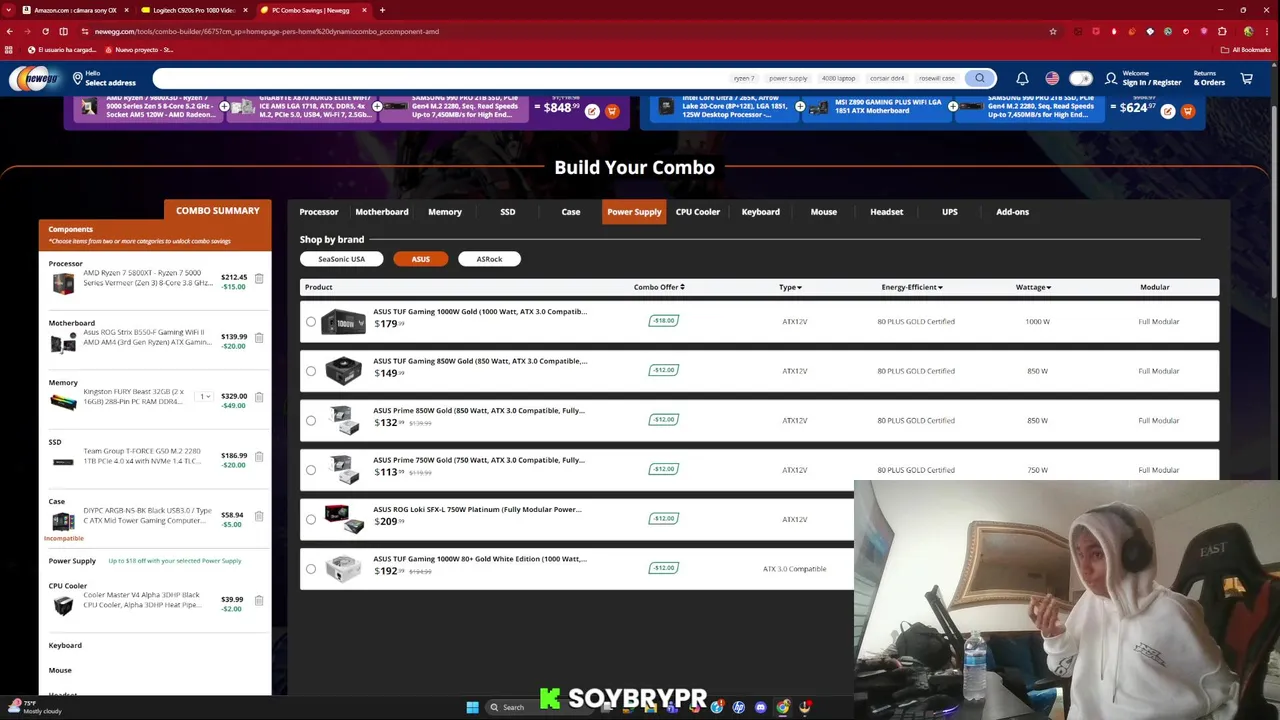Viewport: 1280px width, 720px height.
Task: Open the weather widget in taskbar
Action: tap(34, 707)
